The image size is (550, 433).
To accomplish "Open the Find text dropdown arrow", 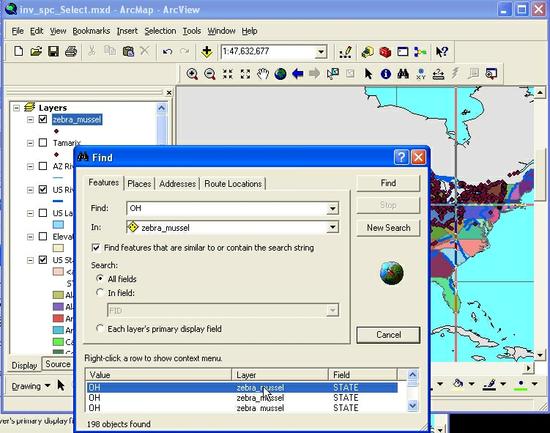I will 332,208.
